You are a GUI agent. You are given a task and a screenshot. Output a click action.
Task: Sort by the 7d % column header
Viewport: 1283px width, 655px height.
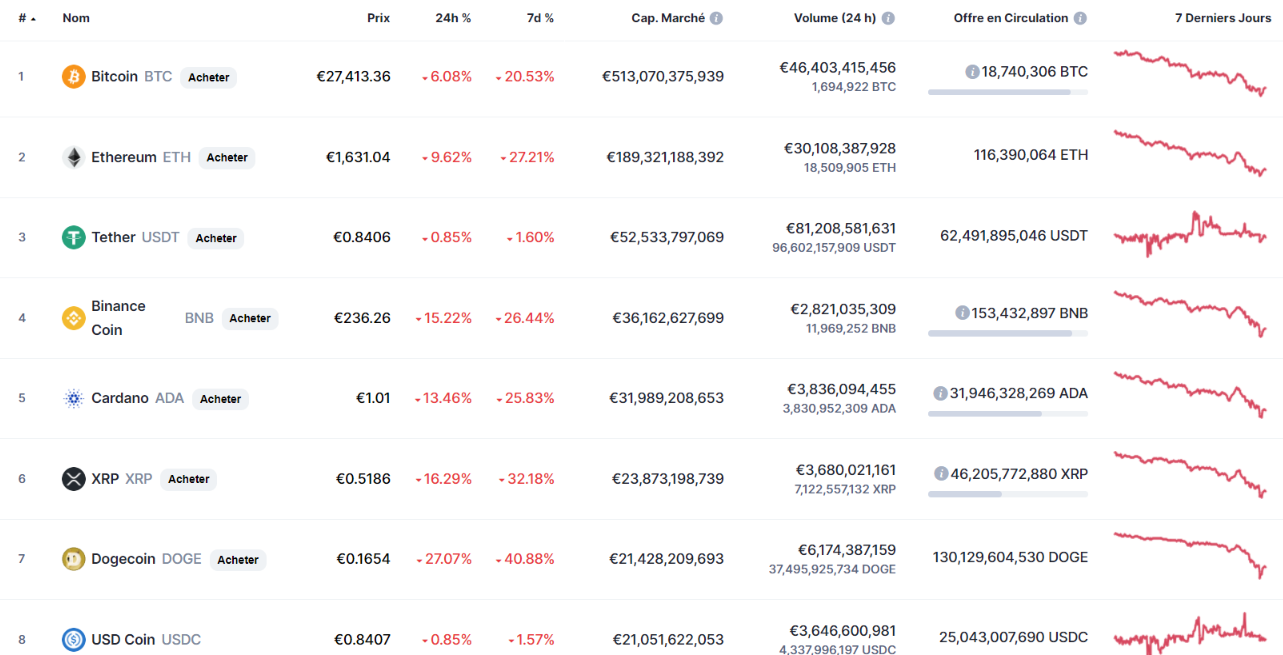541,18
